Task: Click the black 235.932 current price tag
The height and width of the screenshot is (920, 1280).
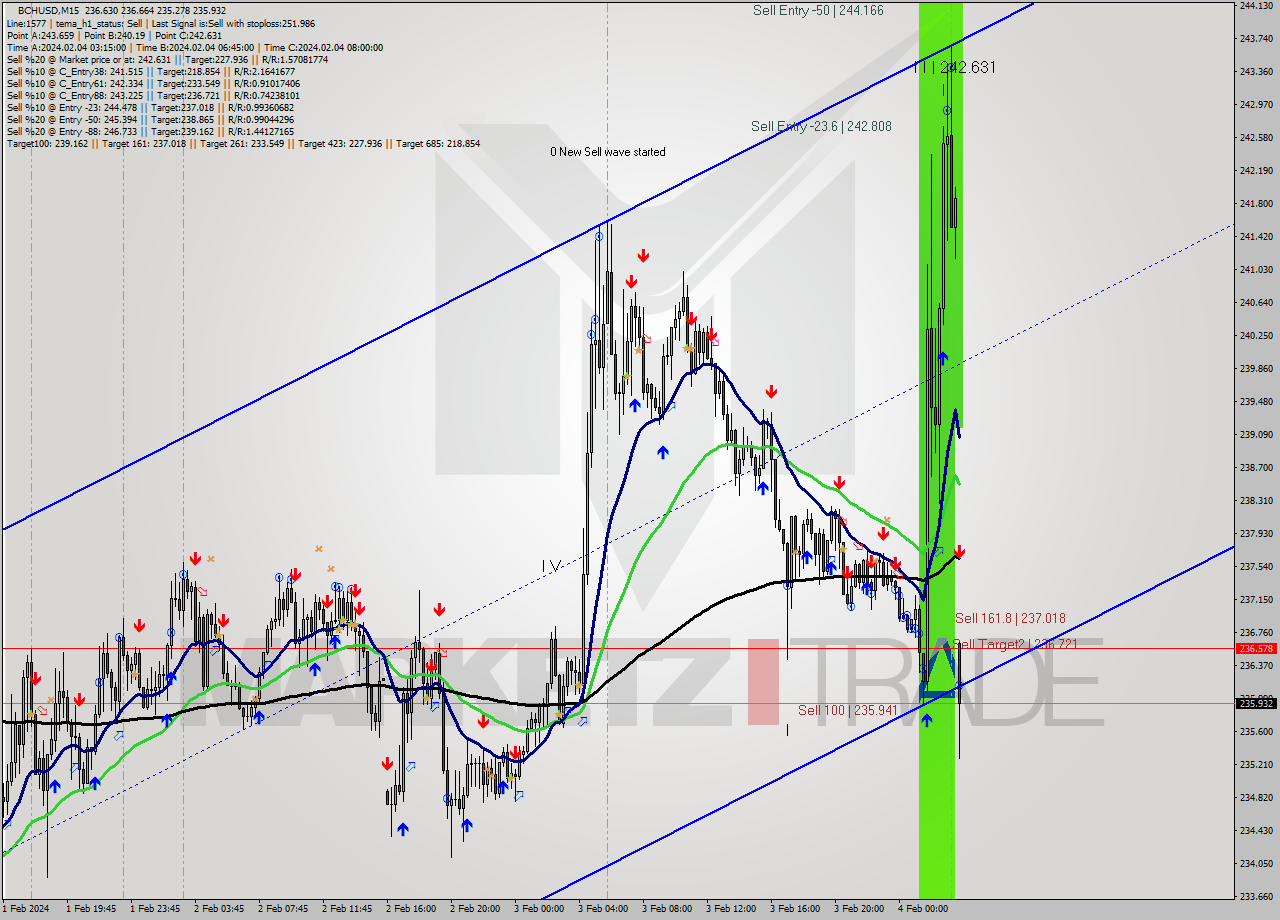Action: coord(1256,703)
